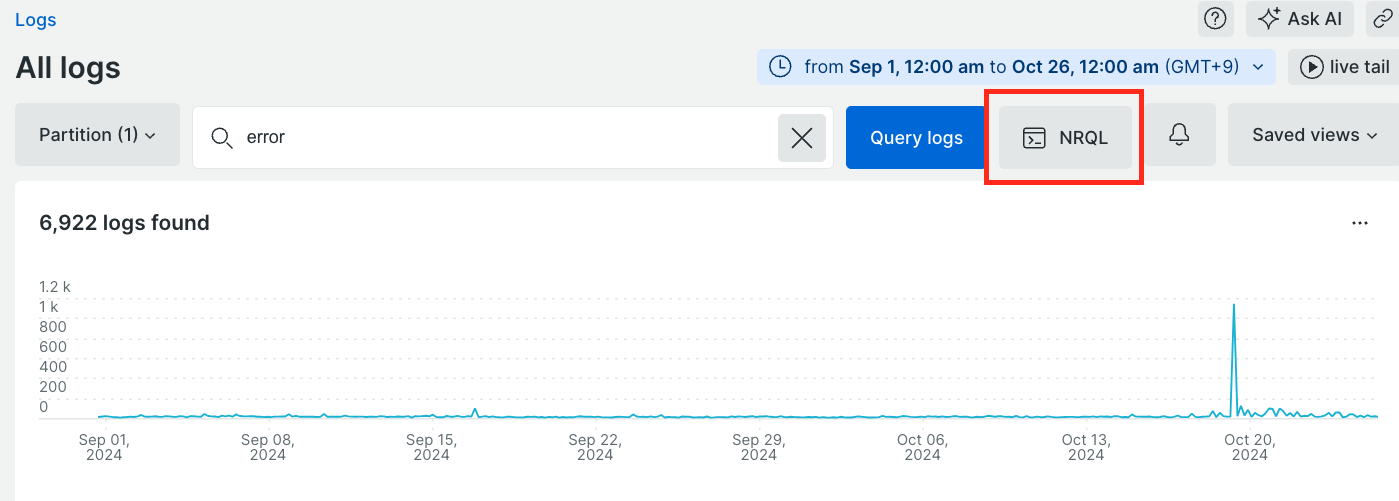Click the magnifier search icon
The image size is (1399, 501).
[222, 138]
